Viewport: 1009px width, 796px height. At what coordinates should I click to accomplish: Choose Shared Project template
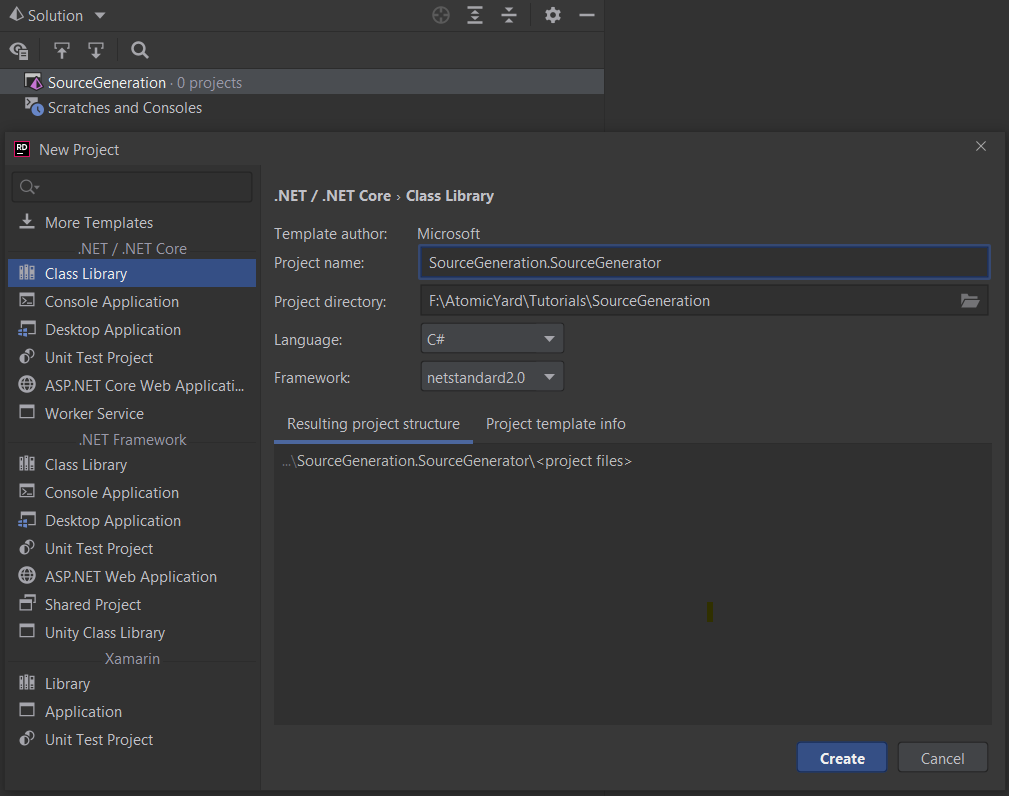point(132,605)
